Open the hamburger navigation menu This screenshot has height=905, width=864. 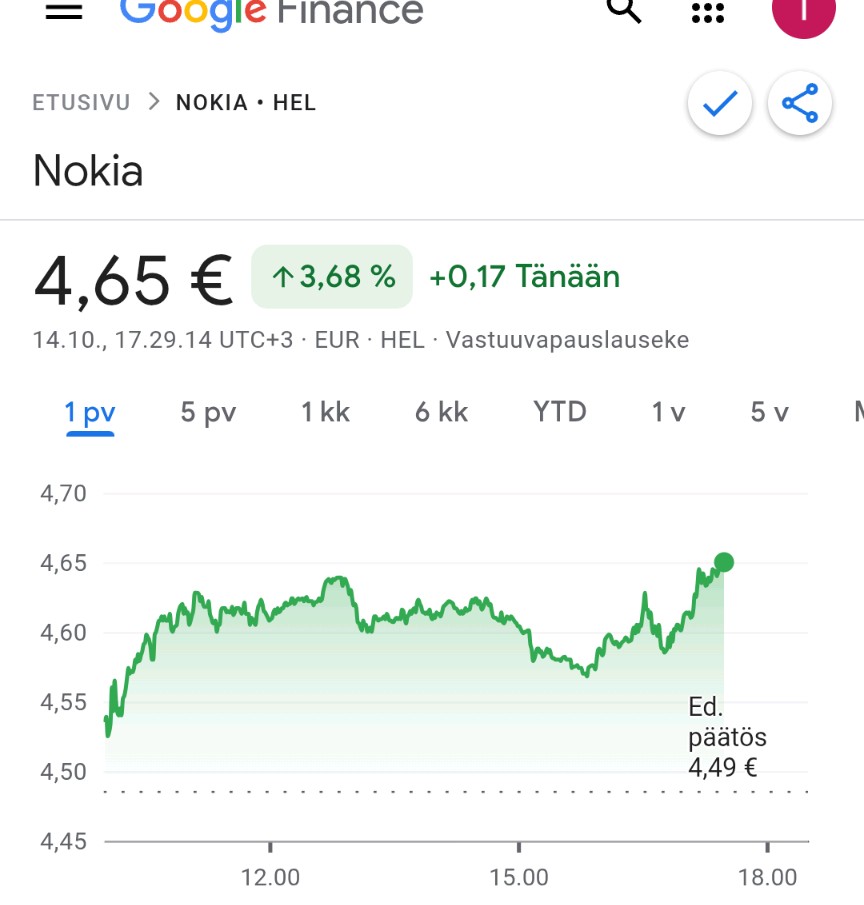click(64, 10)
